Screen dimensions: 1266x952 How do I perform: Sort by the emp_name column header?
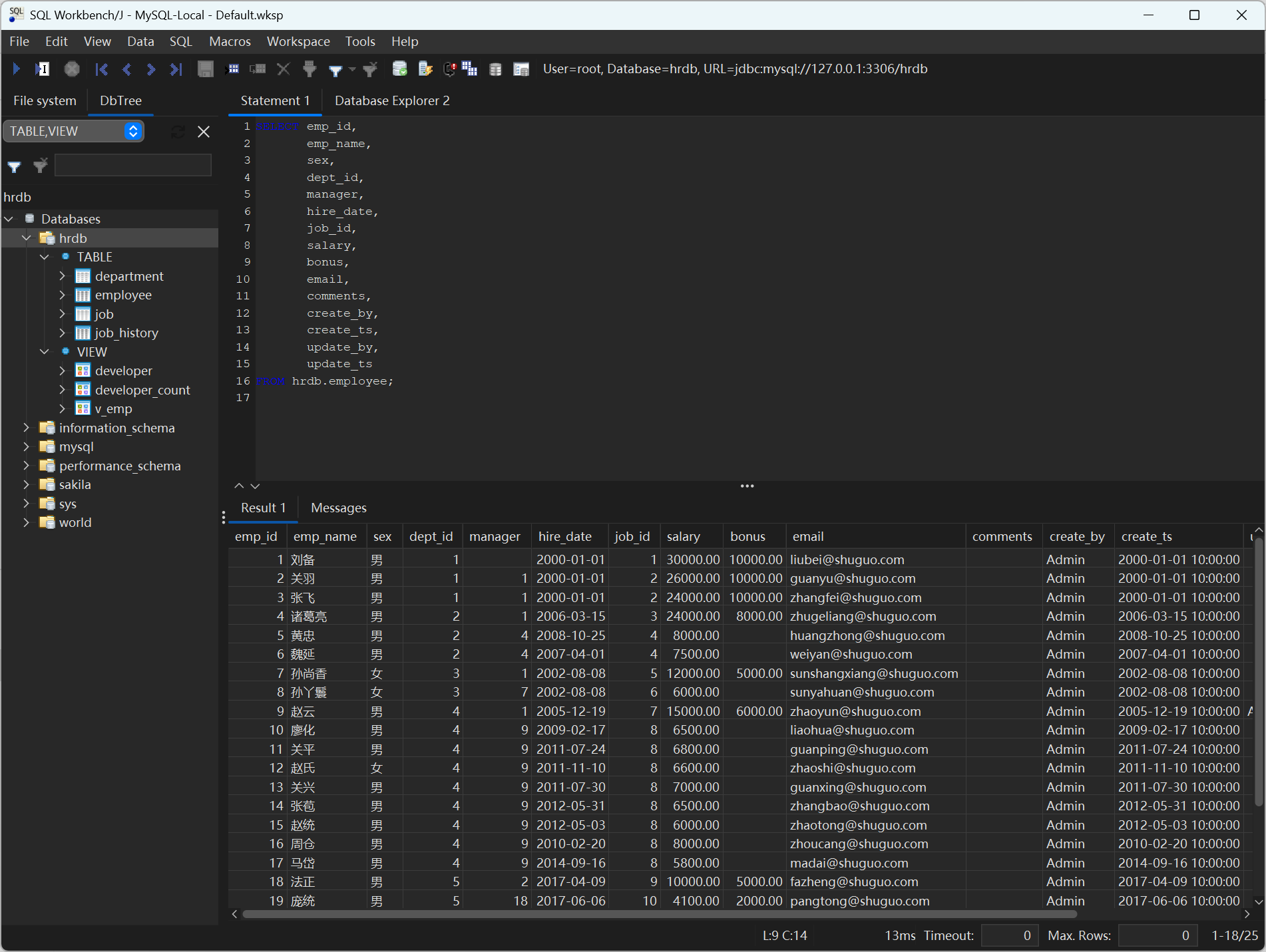tap(325, 536)
